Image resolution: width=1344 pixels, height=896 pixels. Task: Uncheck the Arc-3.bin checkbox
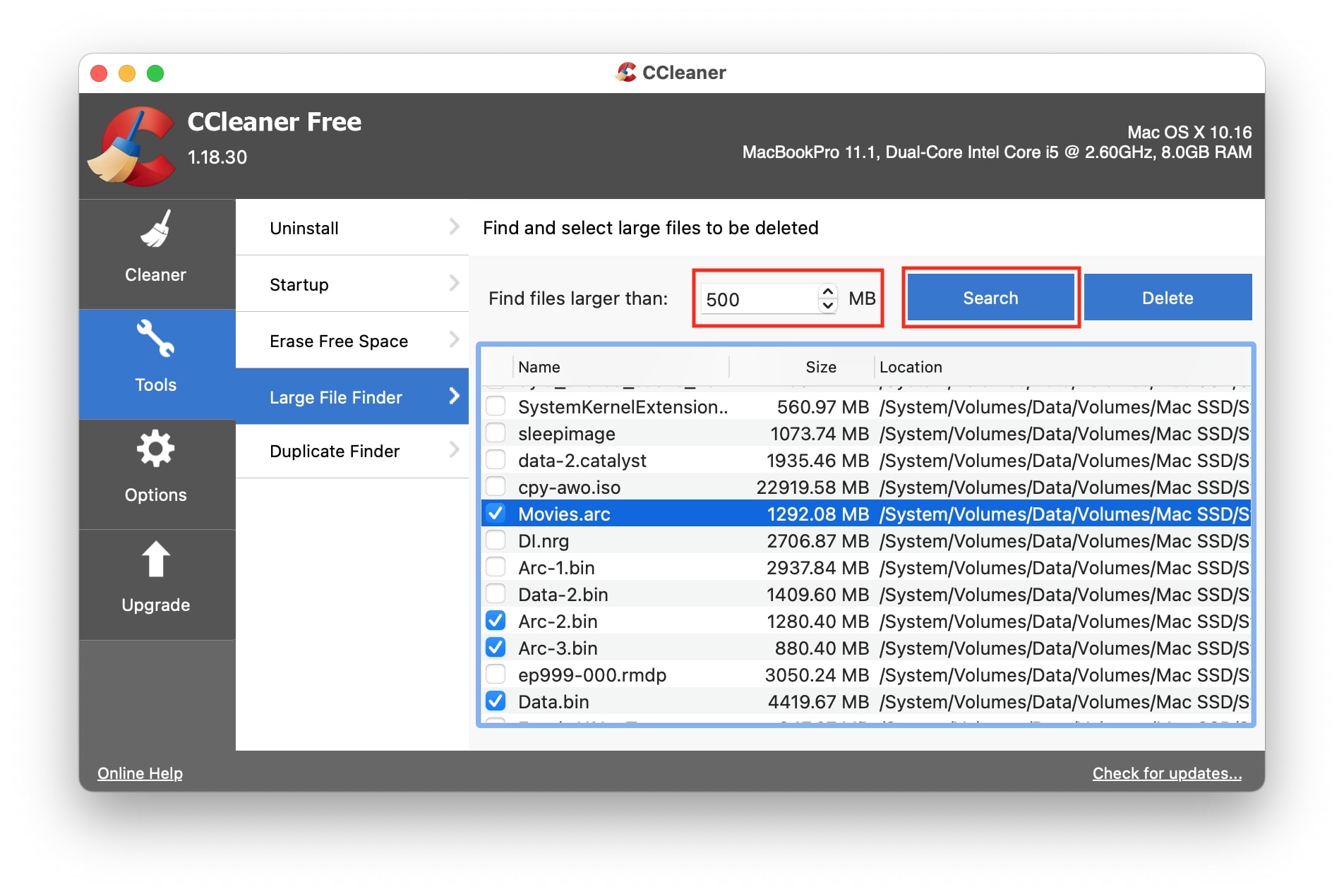(496, 647)
